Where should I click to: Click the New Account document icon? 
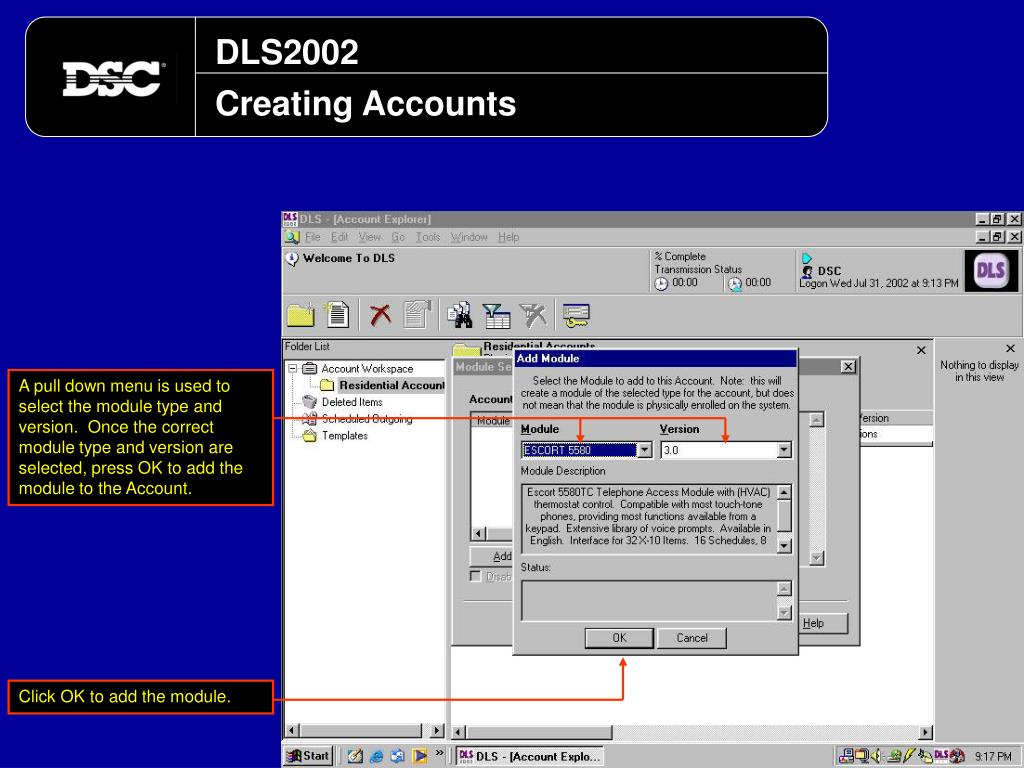pyautogui.click(x=338, y=314)
